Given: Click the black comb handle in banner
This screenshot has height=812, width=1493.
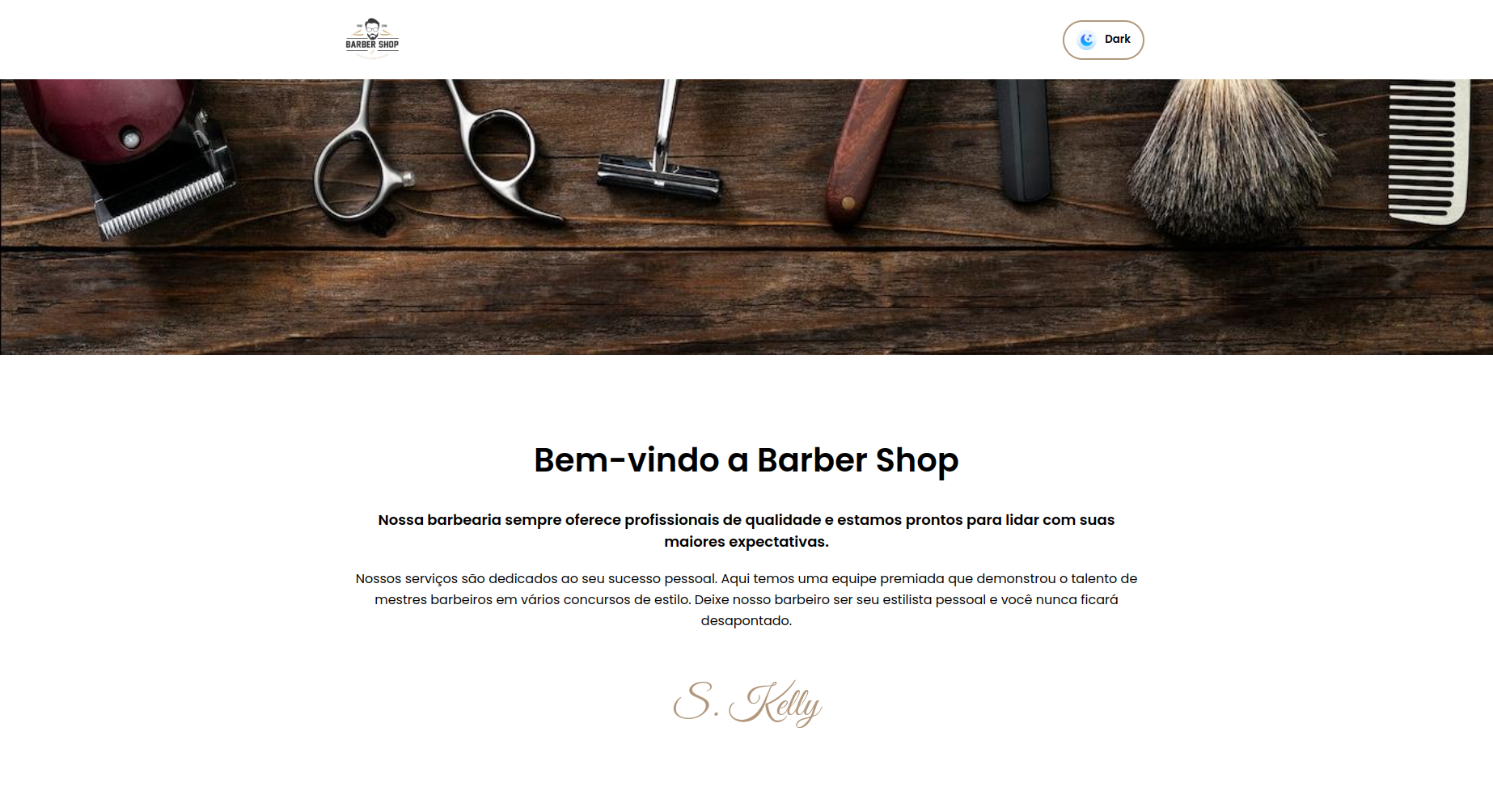Looking at the screenshot, I should (x=1024, y=139).
